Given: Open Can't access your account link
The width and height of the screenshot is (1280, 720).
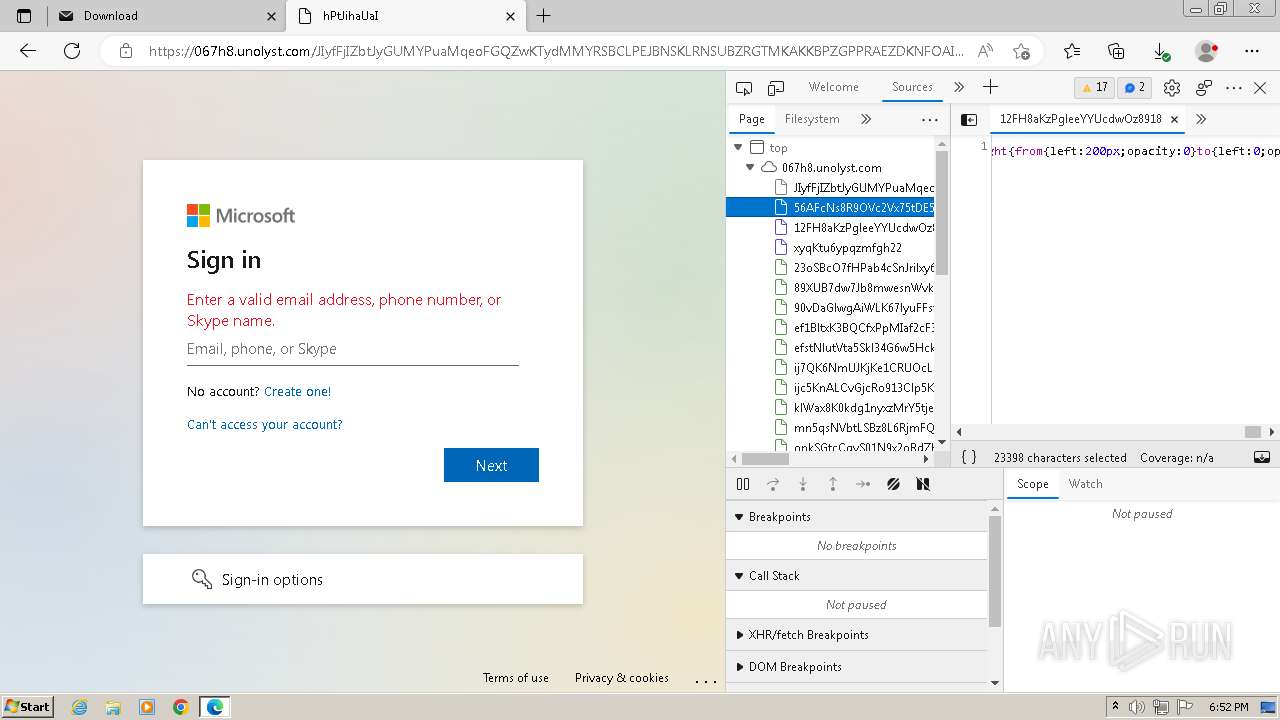Looking at the screenshot, I should (265, 425).
